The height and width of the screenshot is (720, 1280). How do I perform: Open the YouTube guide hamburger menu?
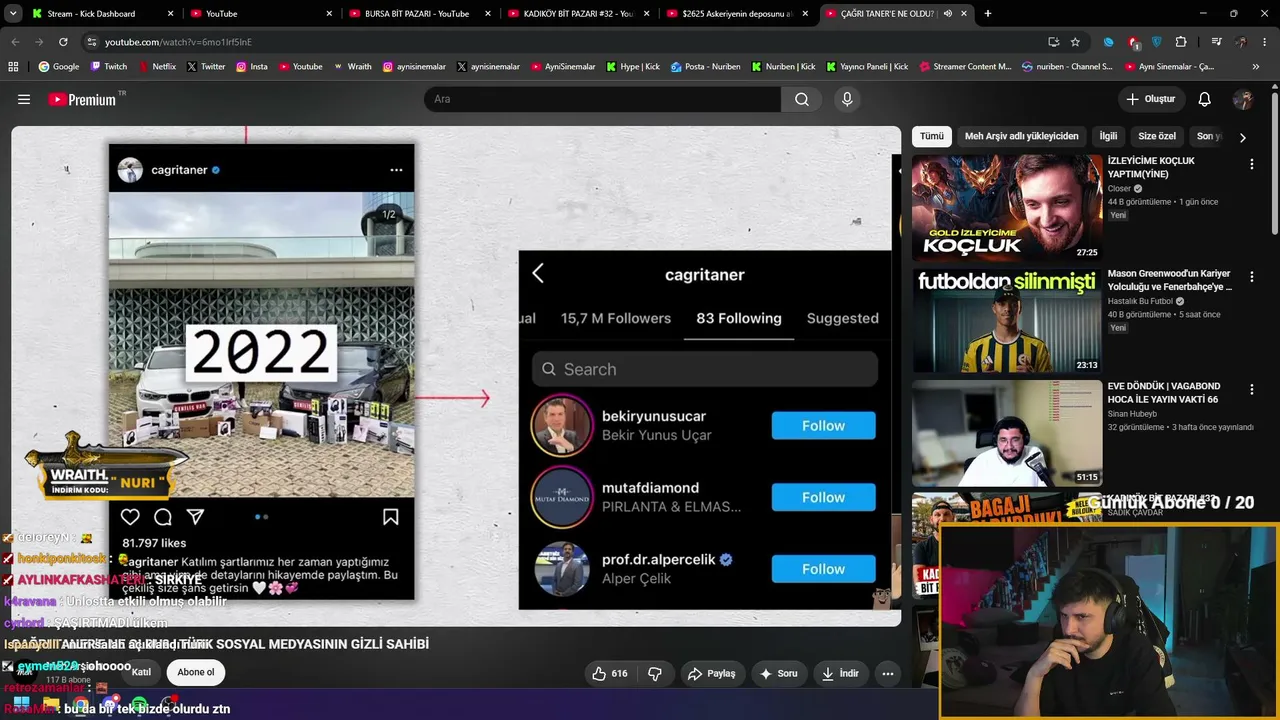pos(24,99)
